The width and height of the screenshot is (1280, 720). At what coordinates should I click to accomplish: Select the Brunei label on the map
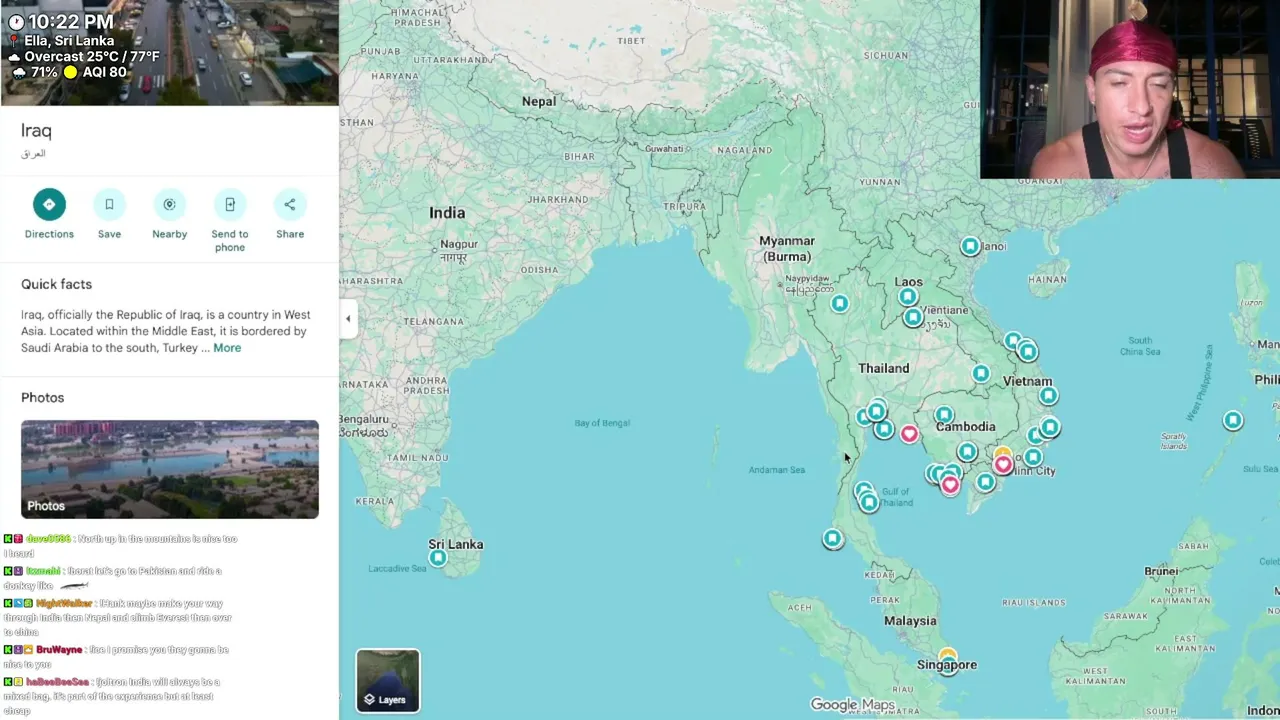pos(1161,571)
